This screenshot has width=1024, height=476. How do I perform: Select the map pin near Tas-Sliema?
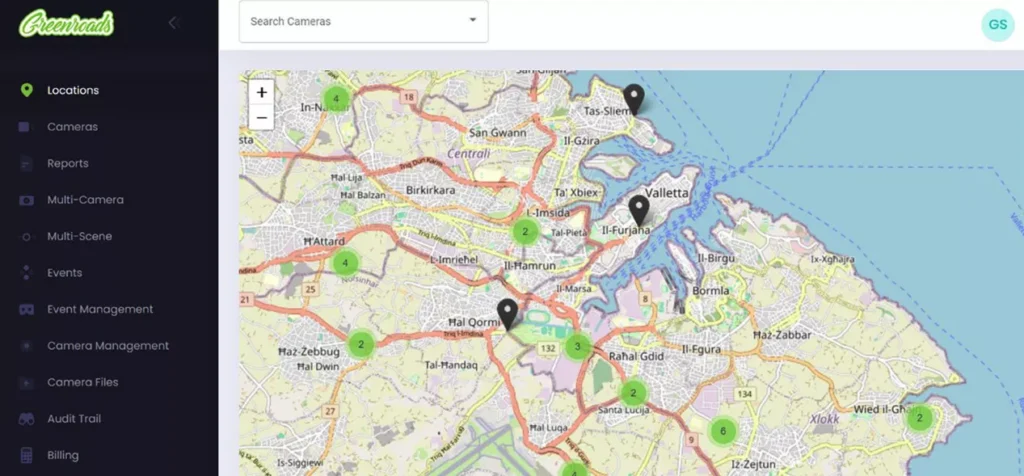[x=633, y=99]
